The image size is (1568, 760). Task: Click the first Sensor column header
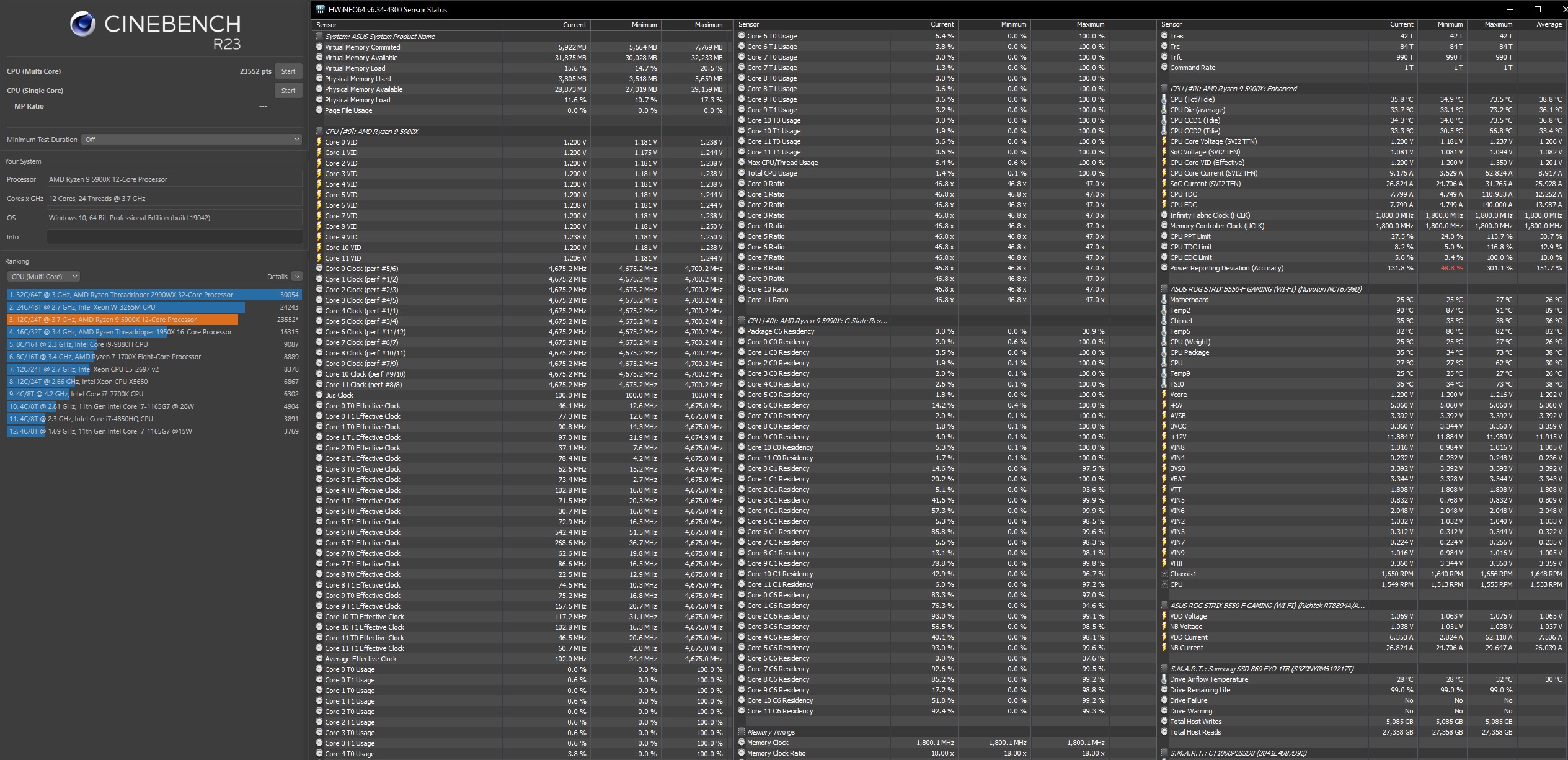pos(327,25)
